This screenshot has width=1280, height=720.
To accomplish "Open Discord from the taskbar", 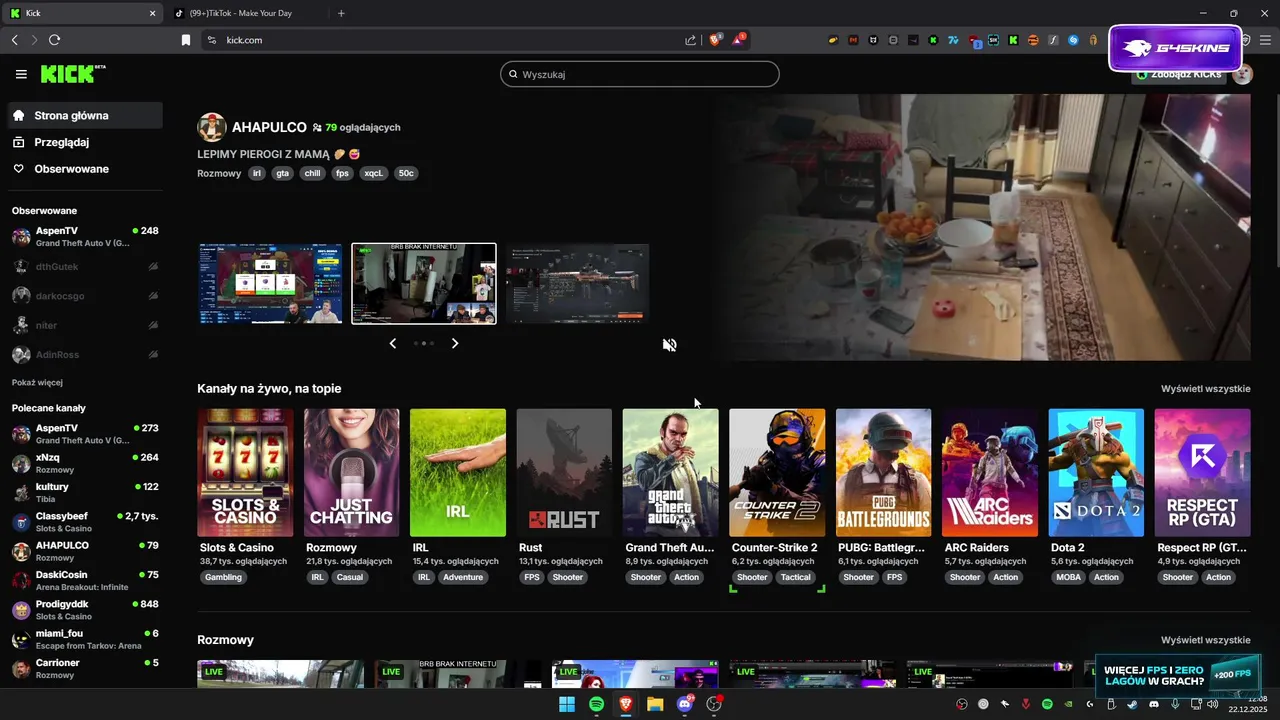I will [x=685, y=704].
